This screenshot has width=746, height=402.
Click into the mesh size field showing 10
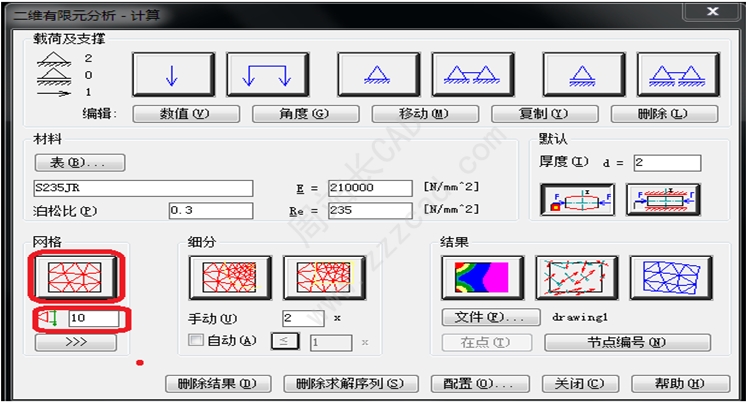click(x=94, y=319)
